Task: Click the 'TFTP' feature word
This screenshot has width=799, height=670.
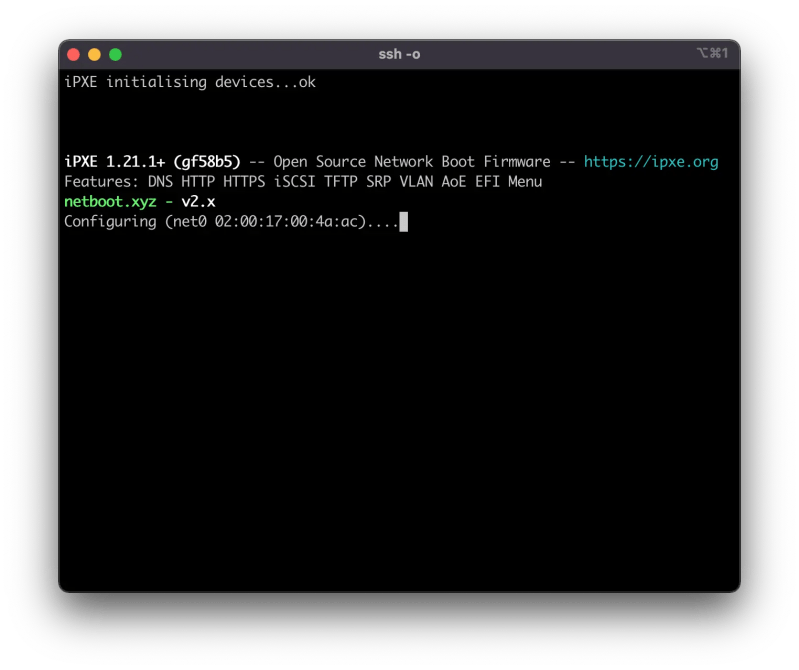Action: coord(341,182)
